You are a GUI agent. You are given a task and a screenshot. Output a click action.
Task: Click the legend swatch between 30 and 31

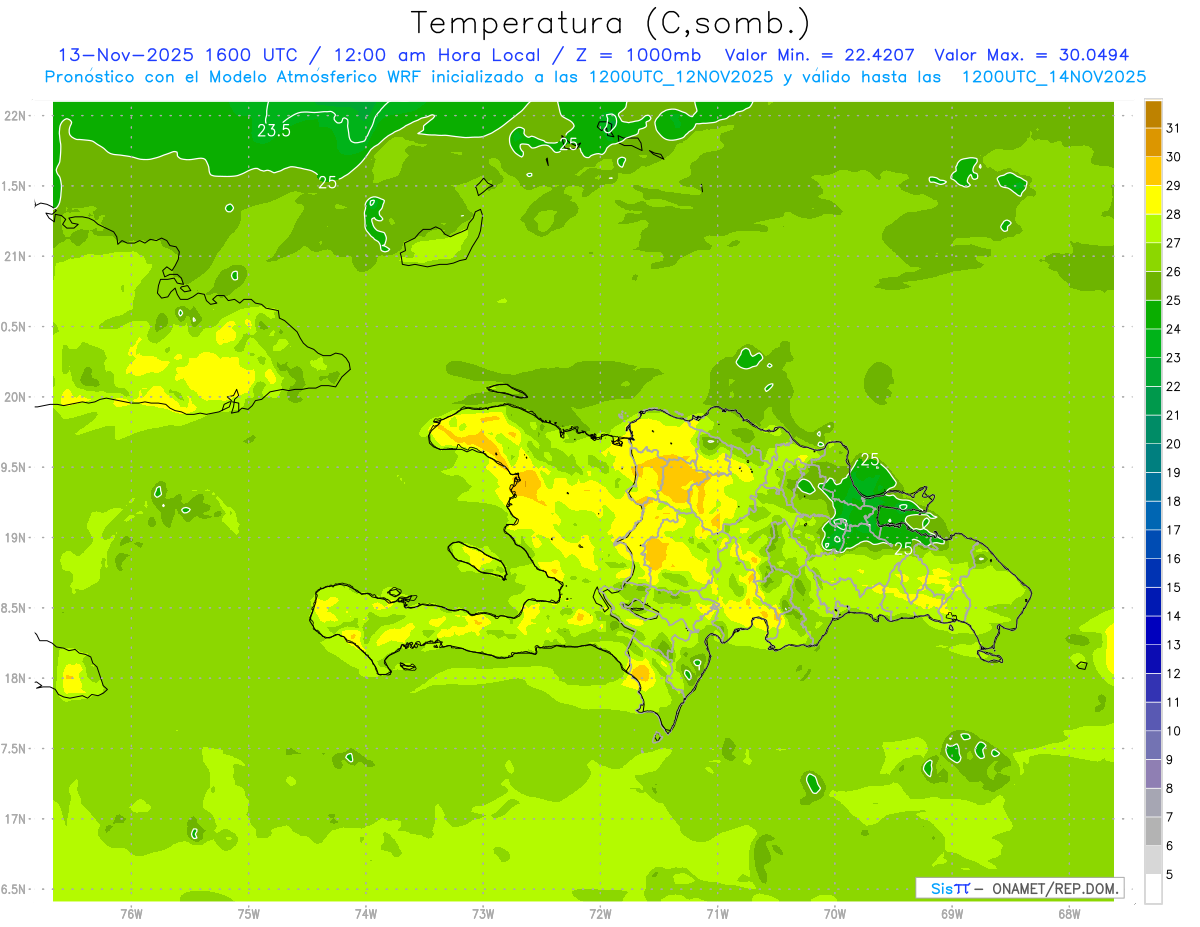(1153, 142)
